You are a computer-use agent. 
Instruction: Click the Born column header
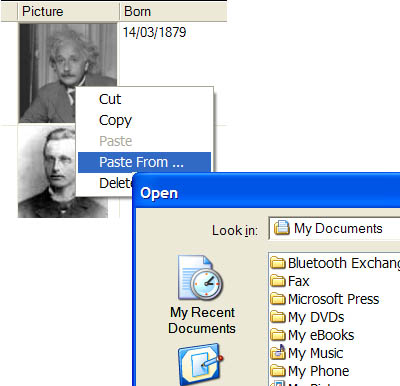[x=173, y=11]
